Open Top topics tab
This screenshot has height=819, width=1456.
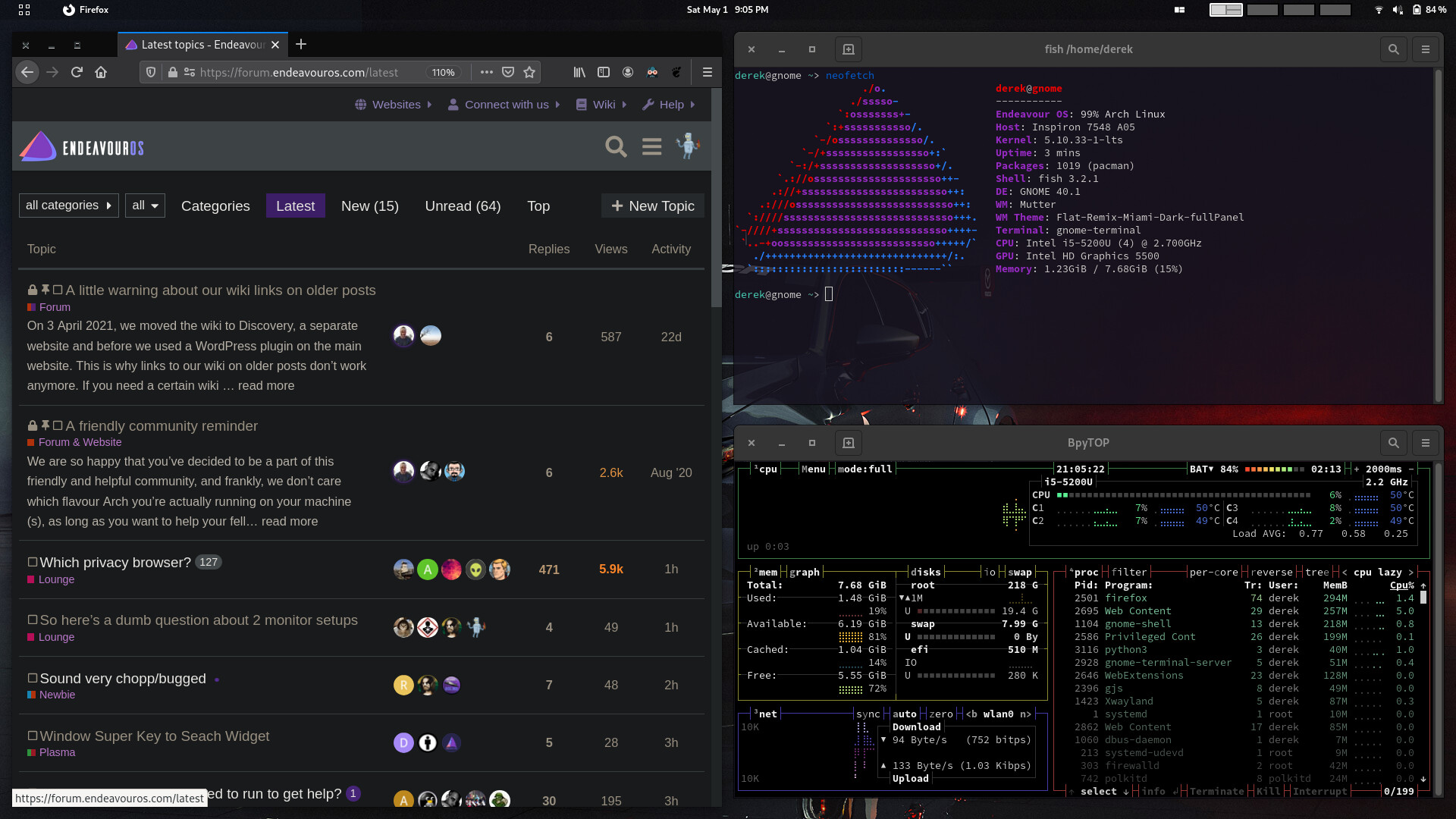[x=538, y=206]
